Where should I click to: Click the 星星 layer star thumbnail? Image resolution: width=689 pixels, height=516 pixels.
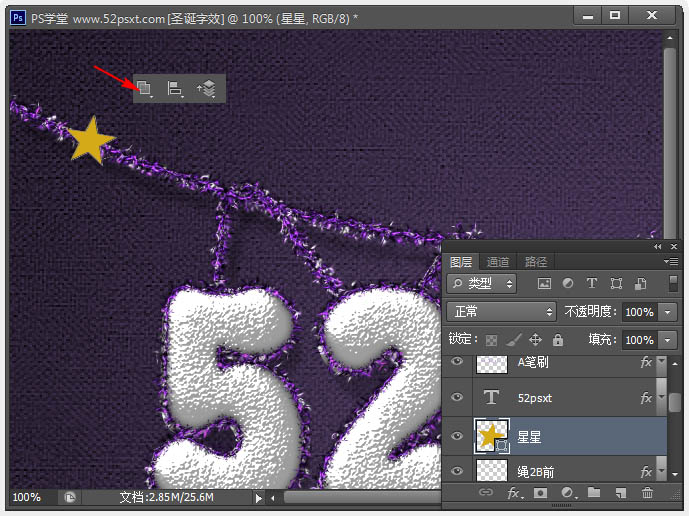(492, 436)
